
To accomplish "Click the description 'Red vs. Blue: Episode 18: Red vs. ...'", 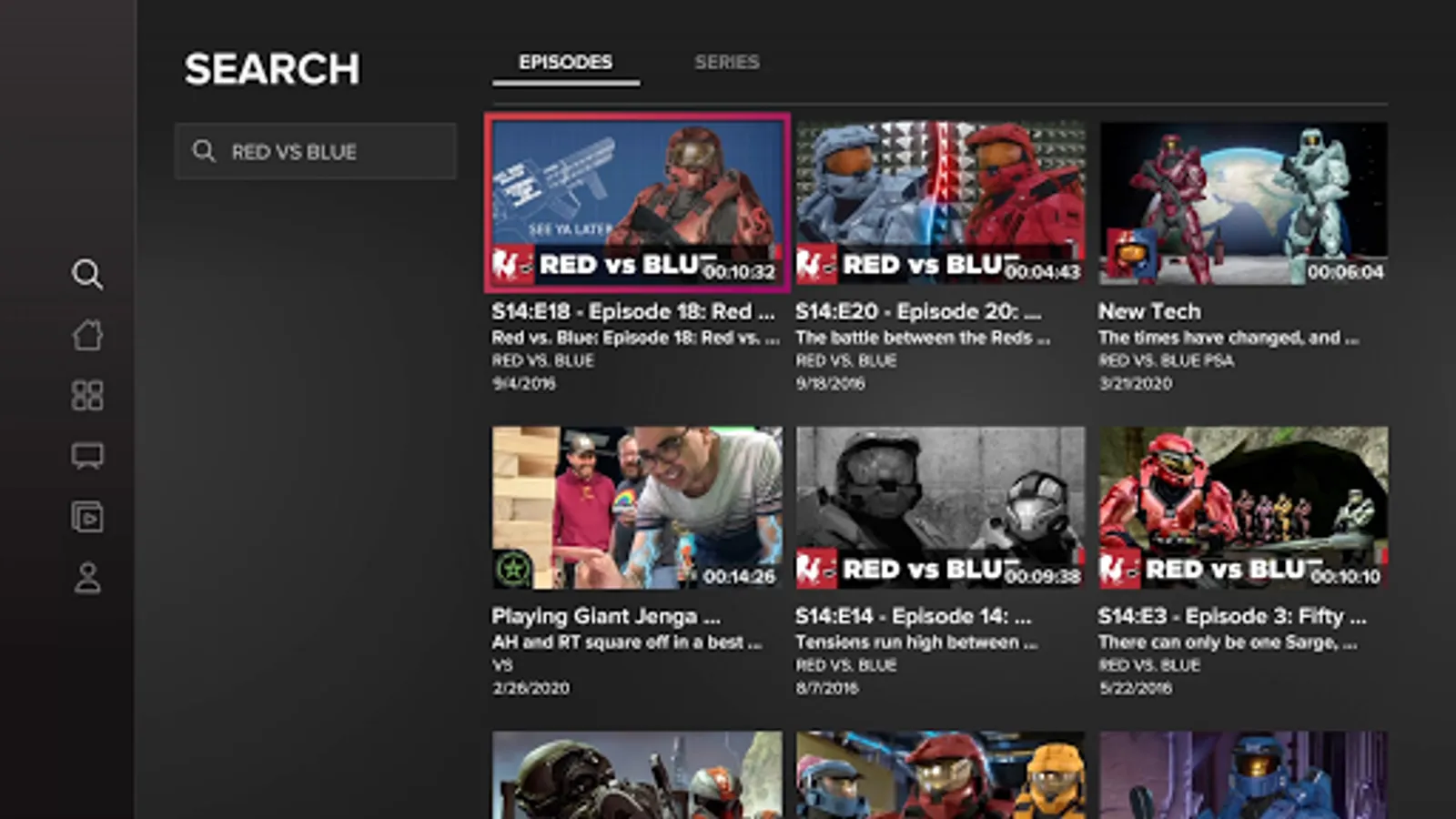I will click(636, 338).
